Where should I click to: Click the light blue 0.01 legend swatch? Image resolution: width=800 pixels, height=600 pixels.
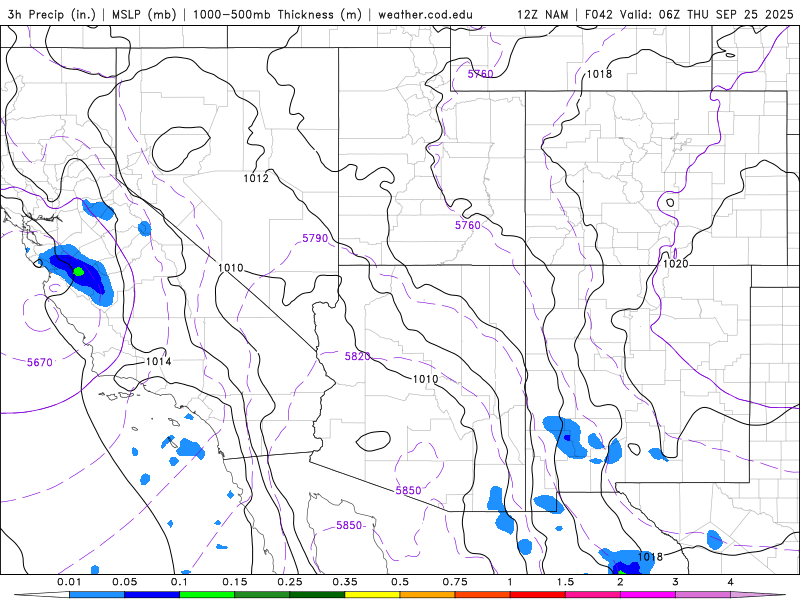(x=96, y=595)
